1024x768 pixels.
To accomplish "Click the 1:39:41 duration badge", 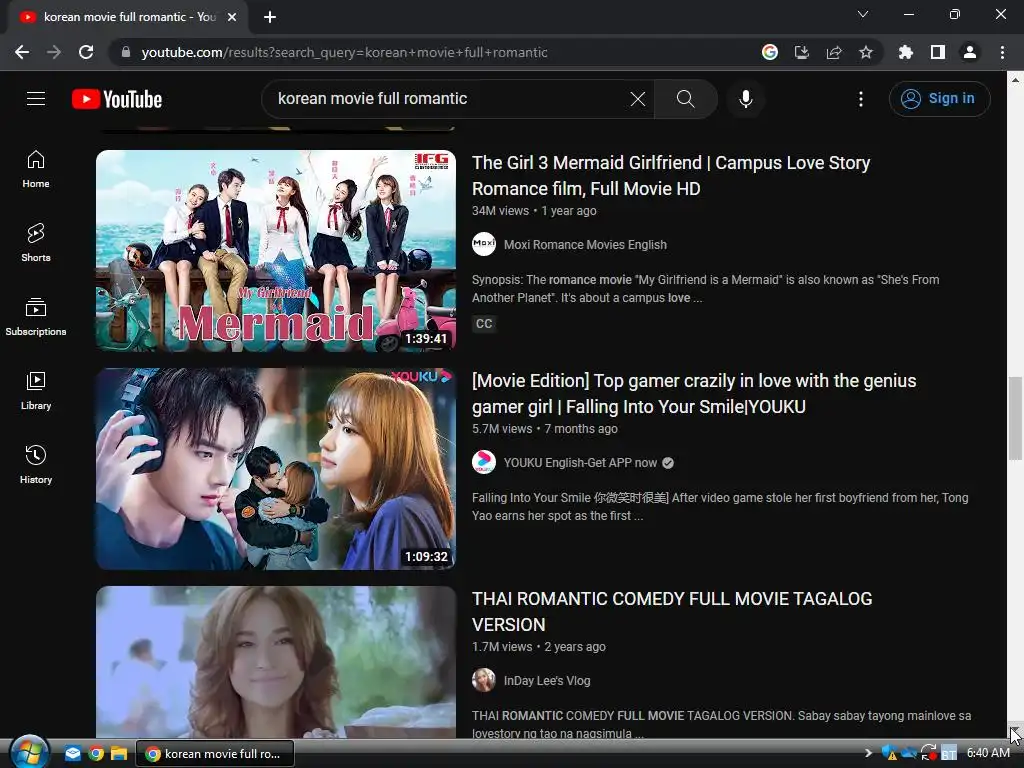I will 426,339.
